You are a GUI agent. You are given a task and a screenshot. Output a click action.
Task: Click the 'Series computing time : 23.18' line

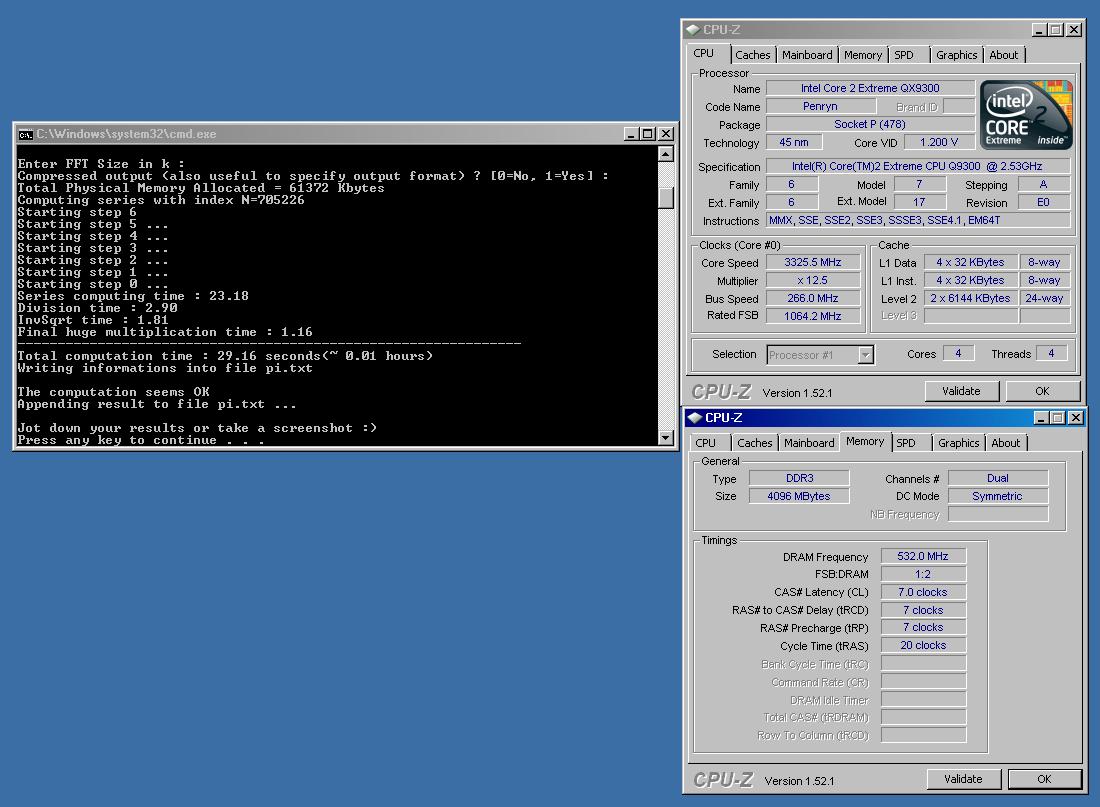[x=133, y=296]
